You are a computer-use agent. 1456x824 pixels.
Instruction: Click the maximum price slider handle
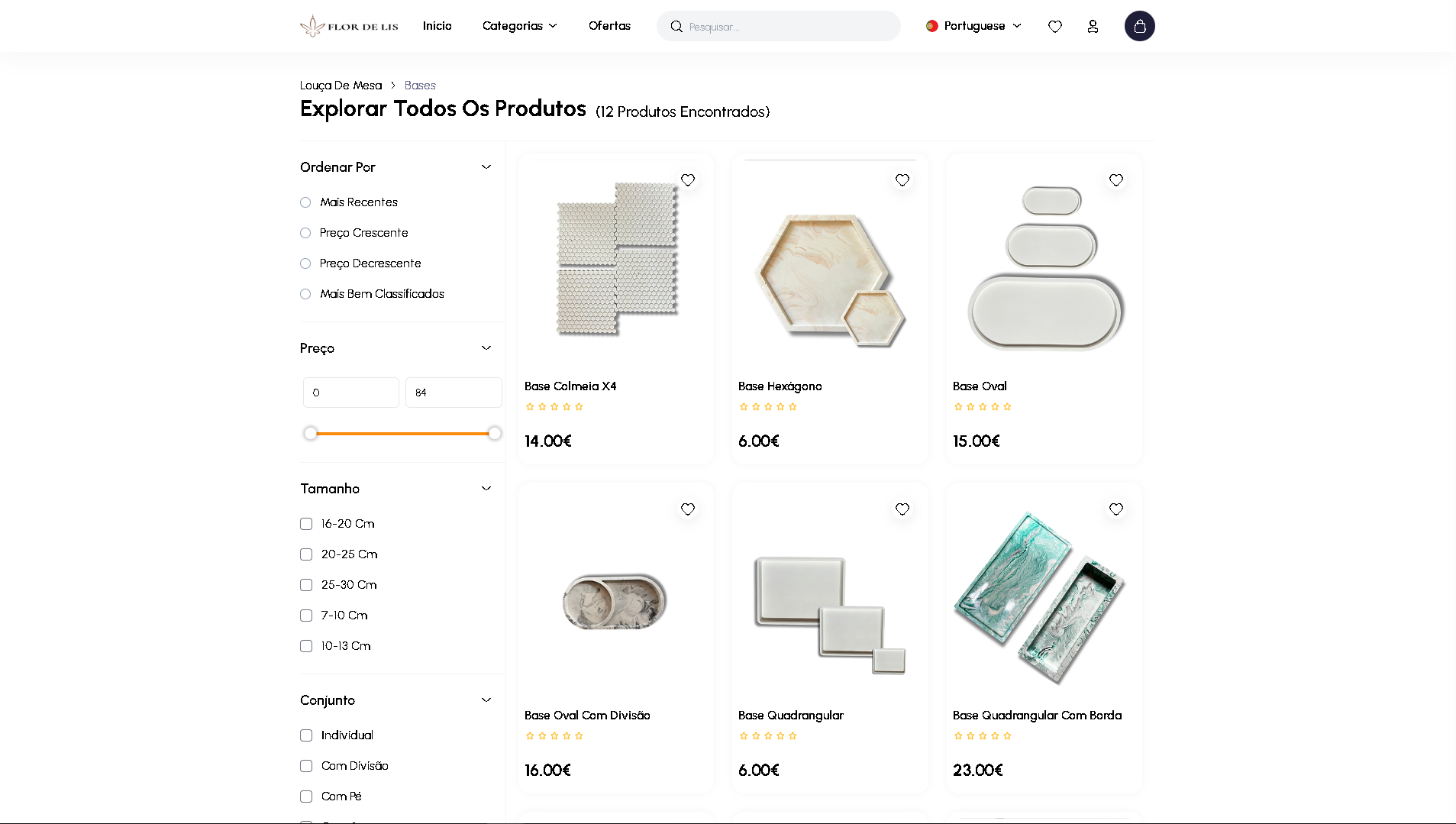(495, 434)
